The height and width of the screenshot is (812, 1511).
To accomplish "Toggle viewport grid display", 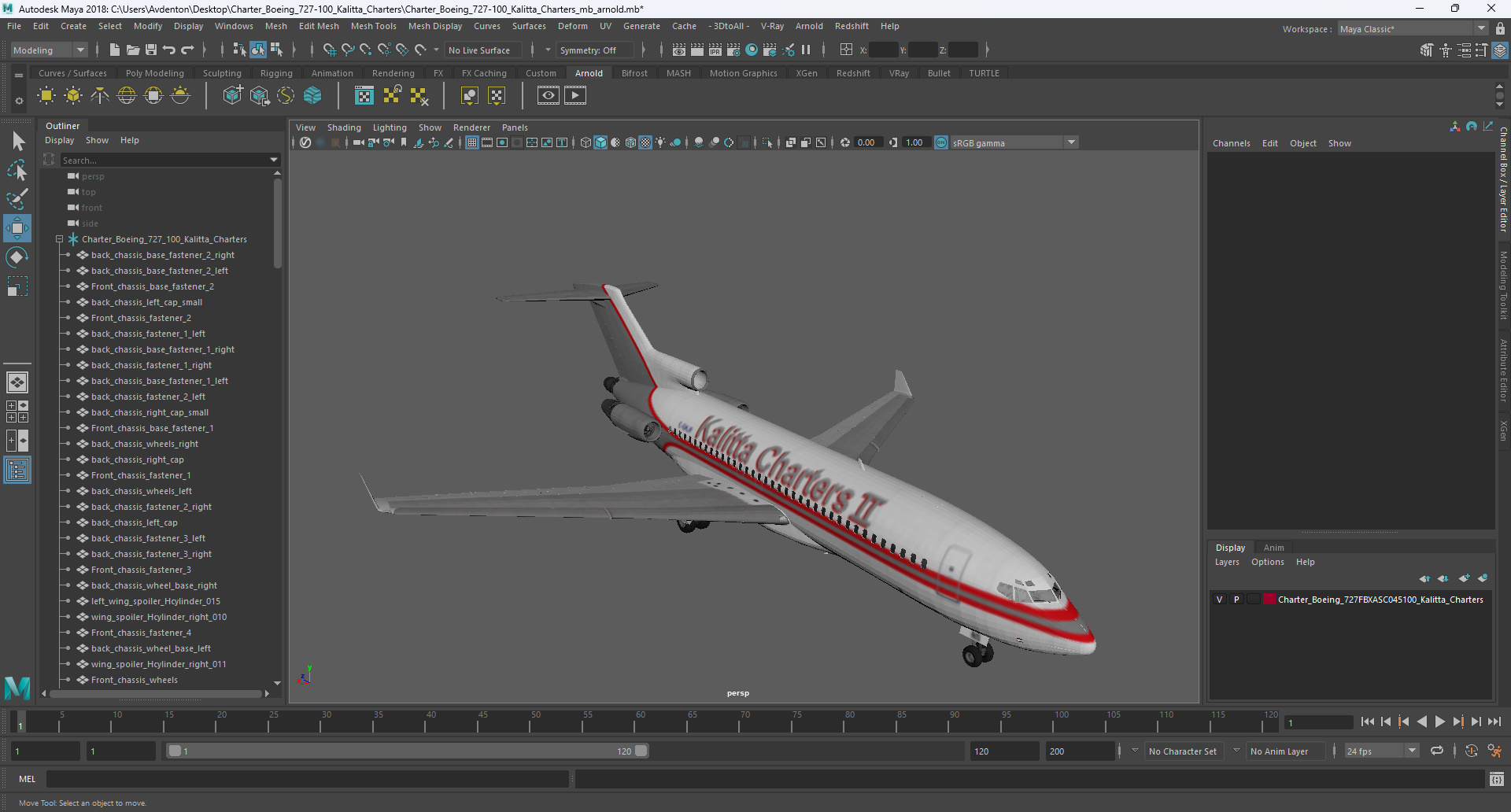I will (x=472, y=142).
